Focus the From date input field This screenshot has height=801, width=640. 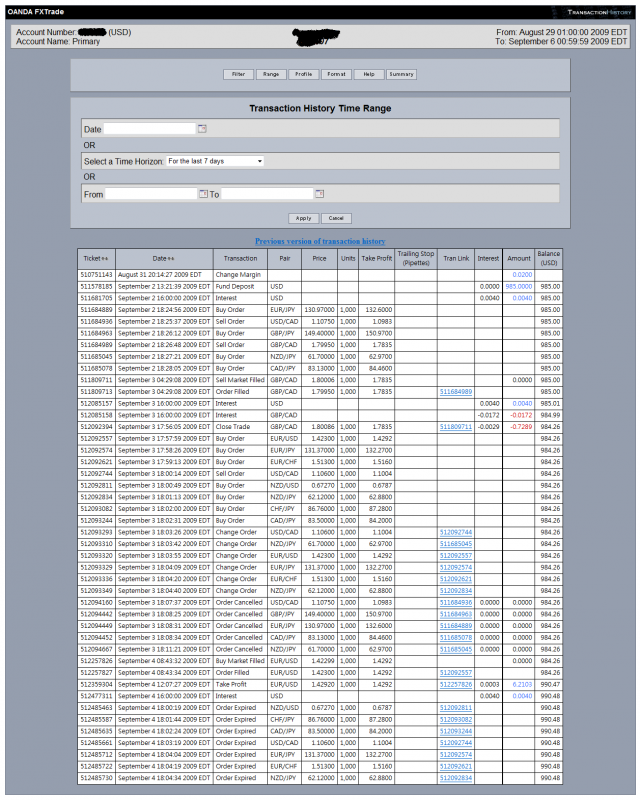[x=151, y=194]
